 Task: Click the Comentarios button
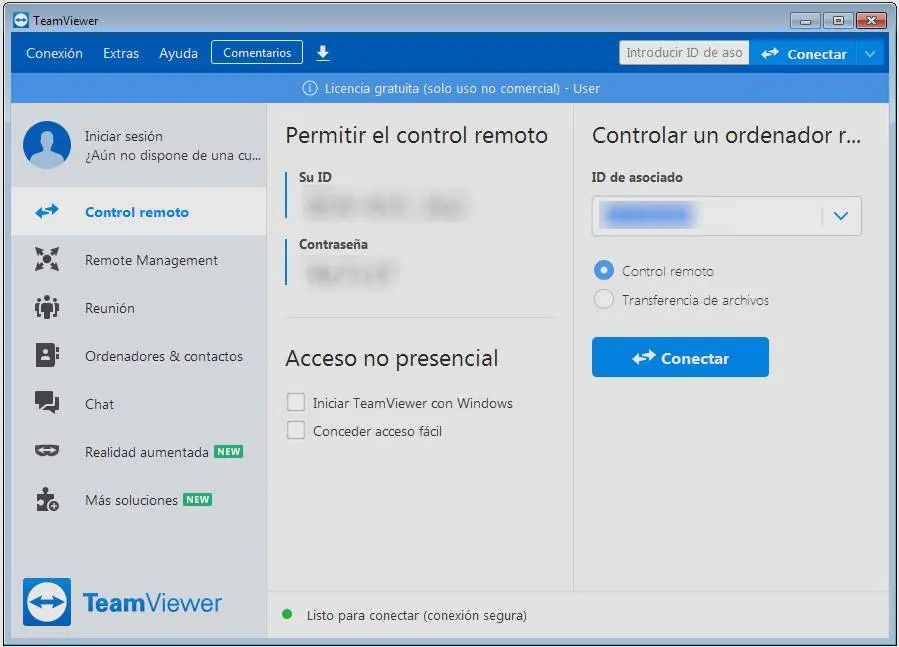[x=257, y=53]
